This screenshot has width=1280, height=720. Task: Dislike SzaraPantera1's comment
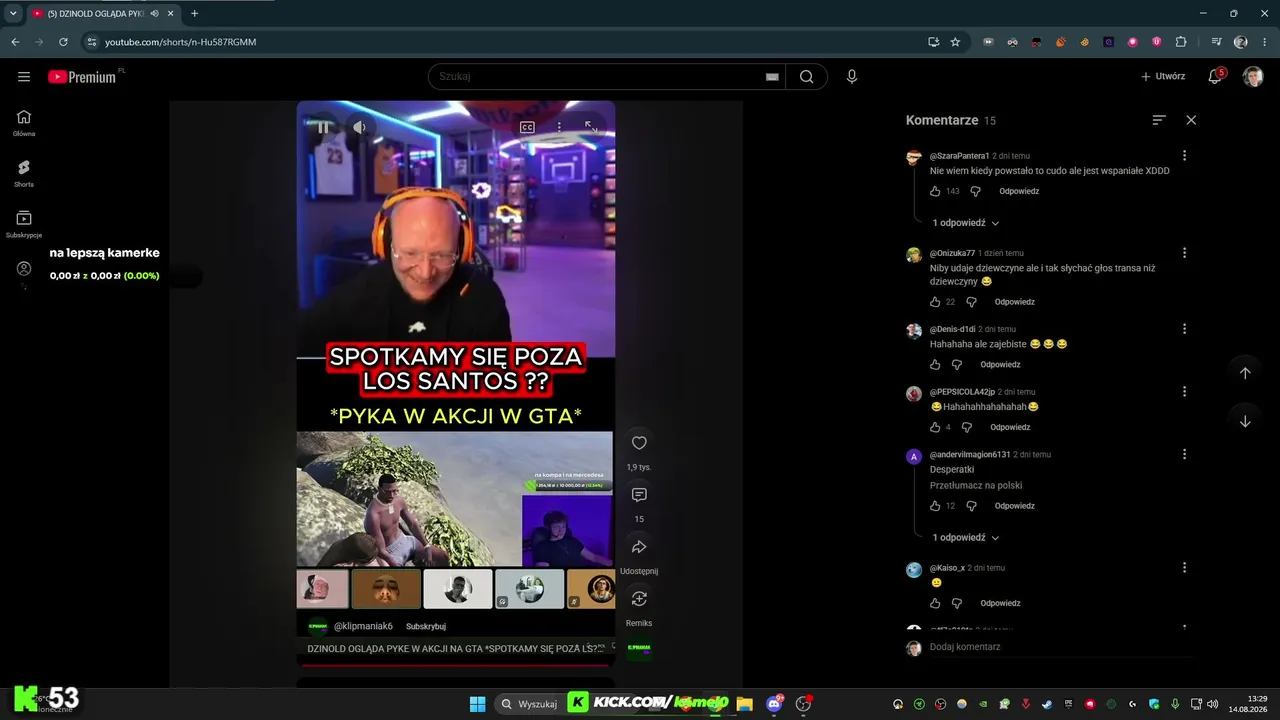coord(975,191)
